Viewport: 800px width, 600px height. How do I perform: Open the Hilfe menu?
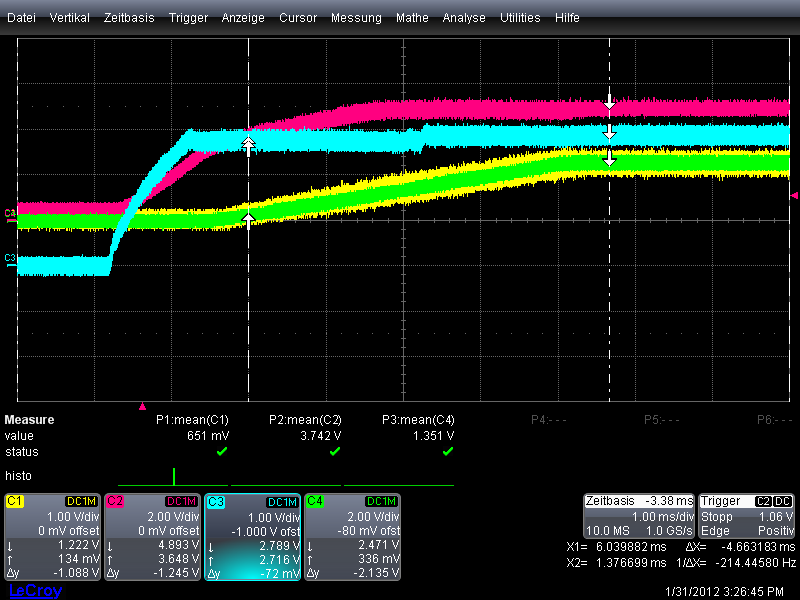click(x=567, y=18)
